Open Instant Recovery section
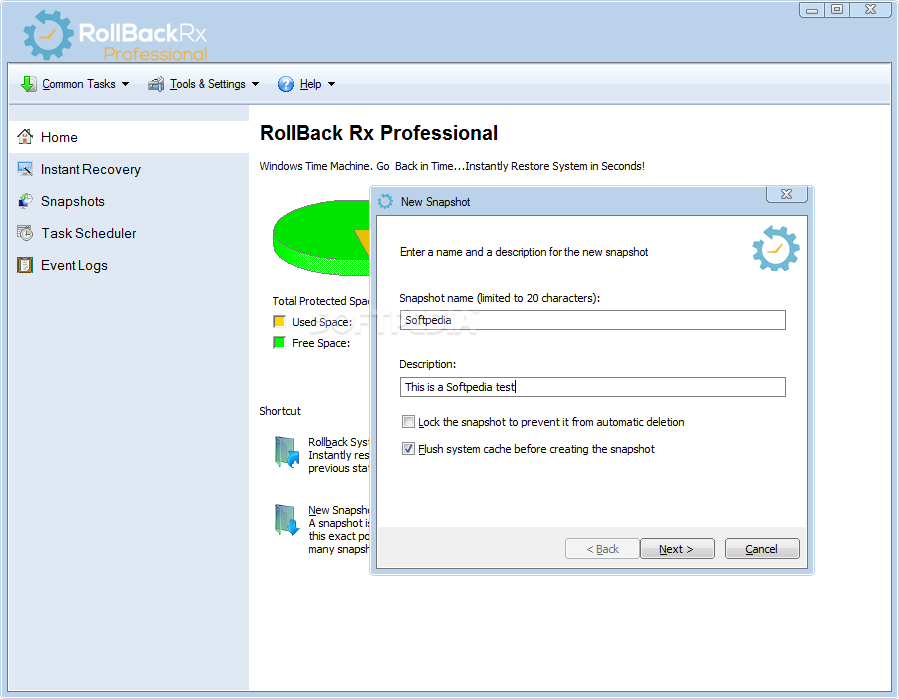Viewport: 899px width, 699px height. point(129,169)
